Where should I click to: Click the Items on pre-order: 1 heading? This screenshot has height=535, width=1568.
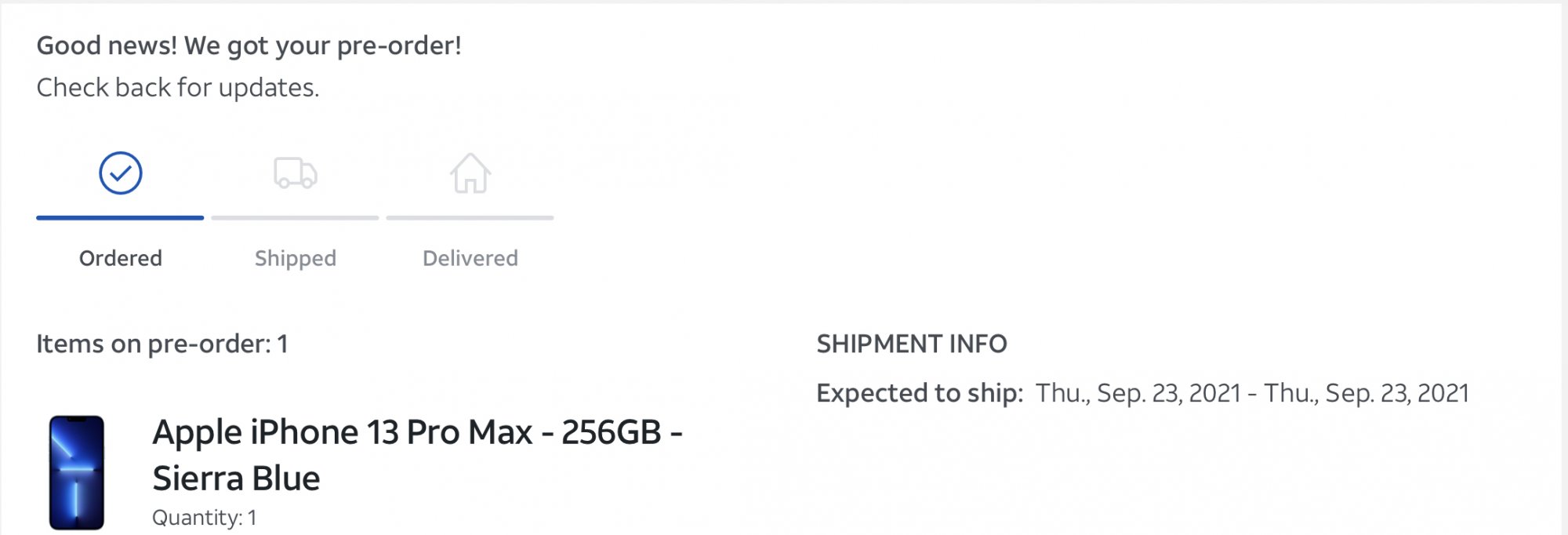point(162,344)
